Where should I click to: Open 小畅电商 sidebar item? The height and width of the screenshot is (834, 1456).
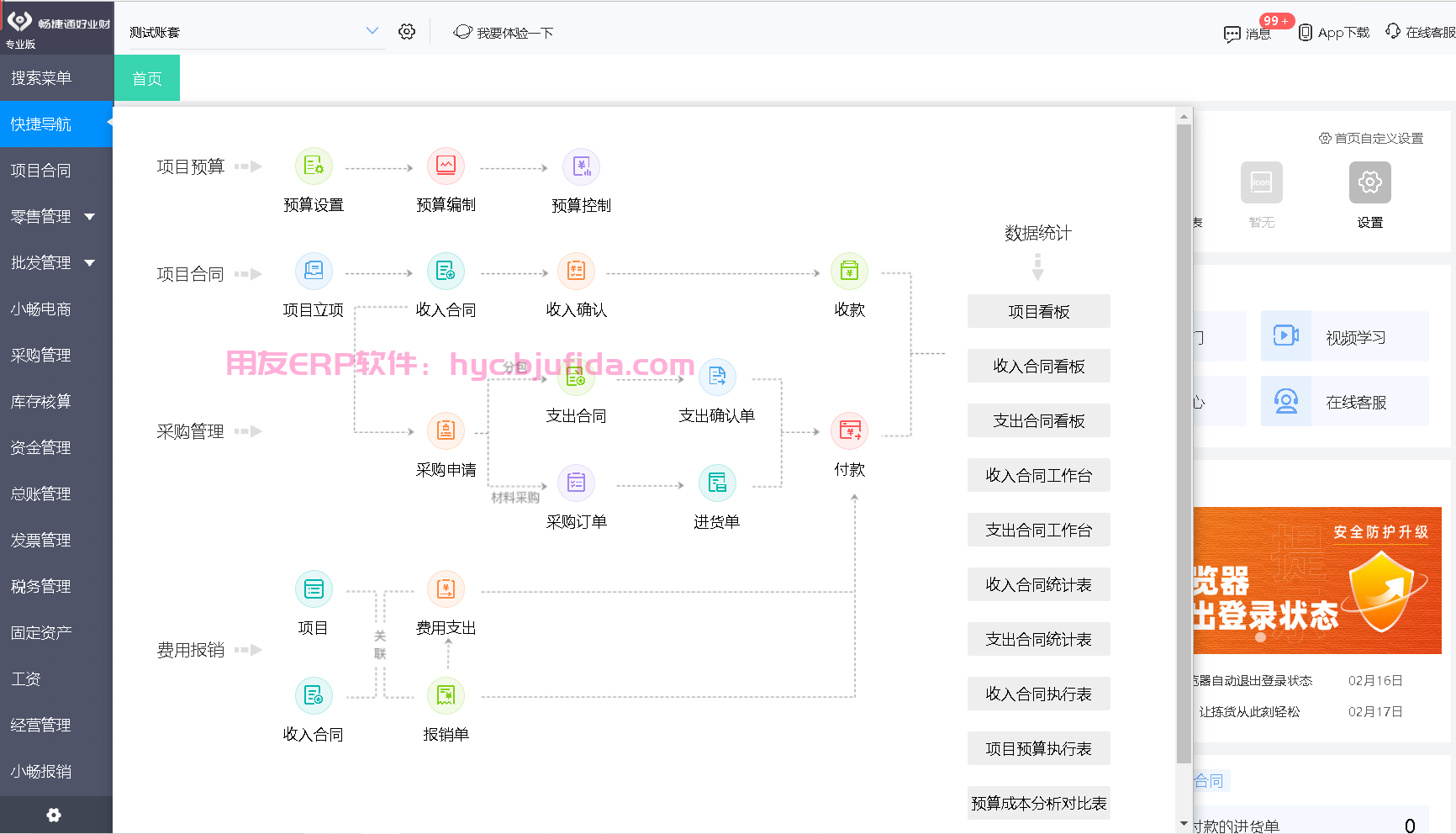[x=56, y=309]
